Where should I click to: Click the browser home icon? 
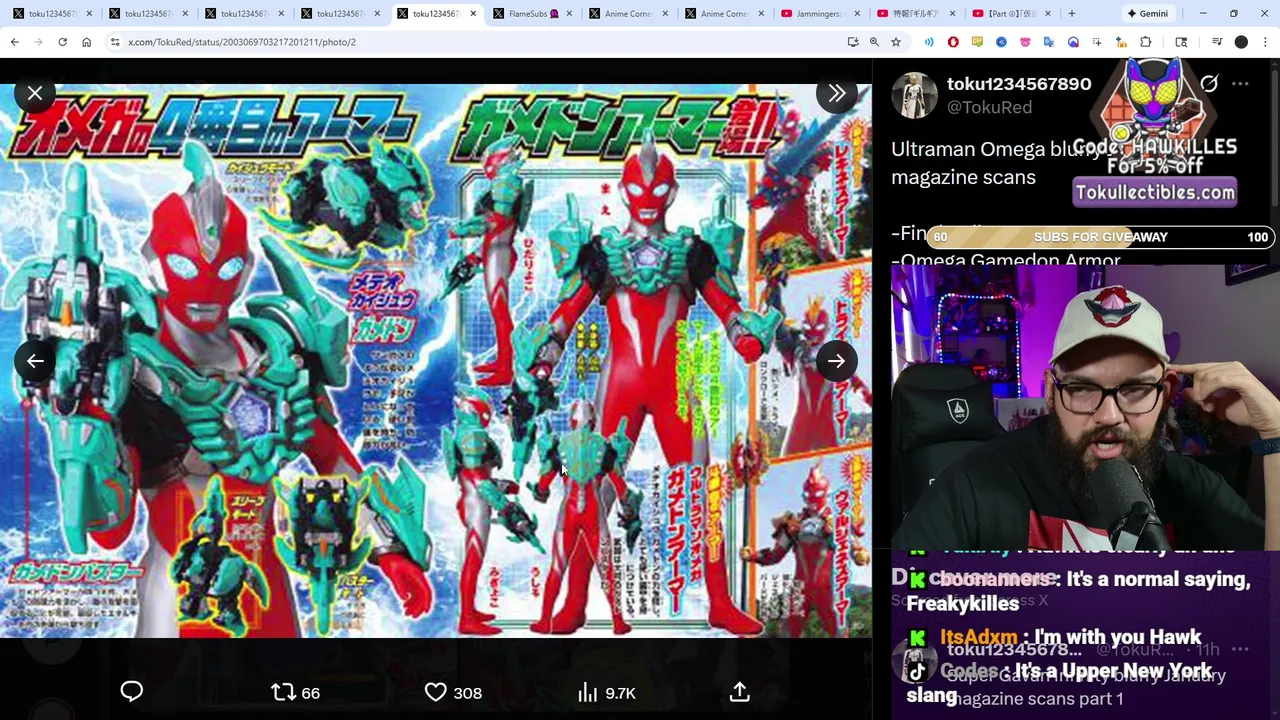pos(87,42)
